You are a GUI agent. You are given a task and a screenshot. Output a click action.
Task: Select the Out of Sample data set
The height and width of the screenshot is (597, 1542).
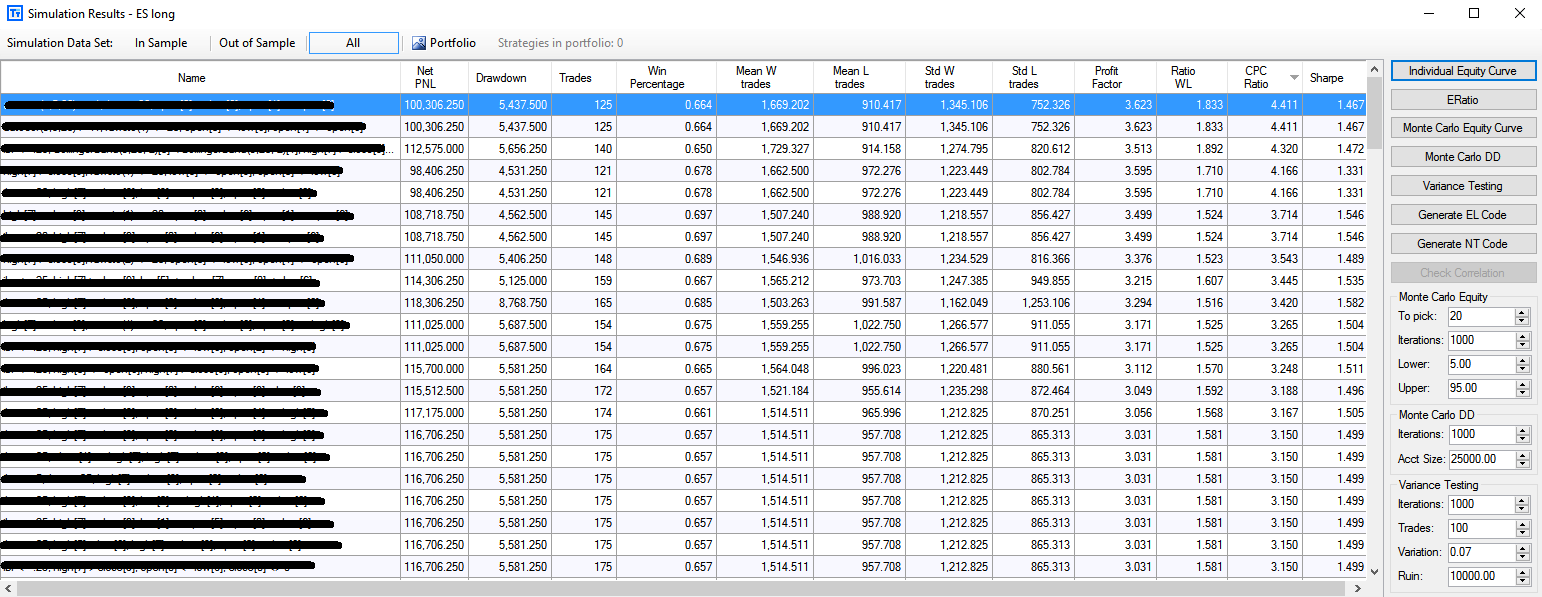[x=257, y=43]
